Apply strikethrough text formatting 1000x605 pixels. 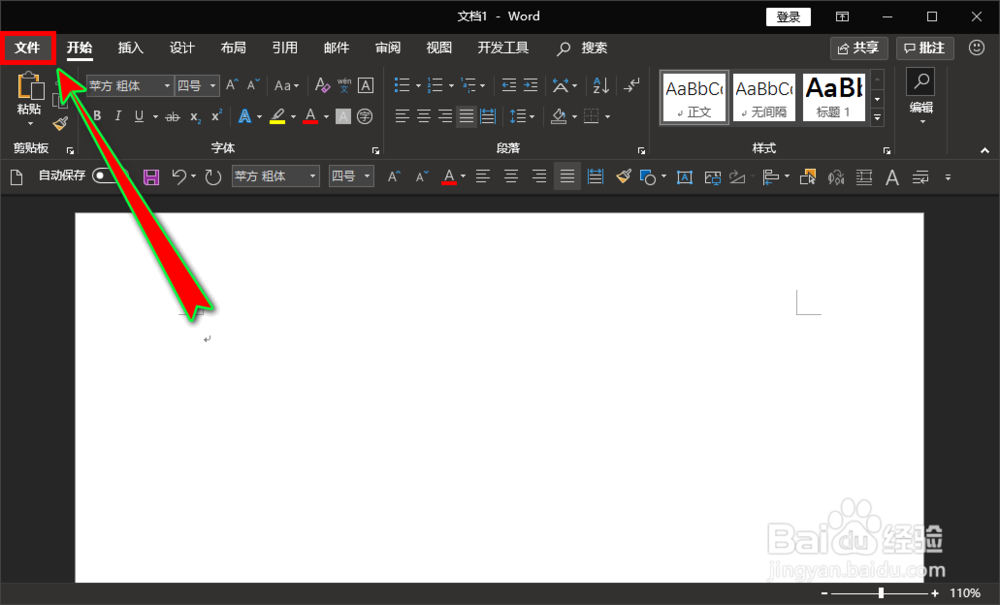coord(172,117)
